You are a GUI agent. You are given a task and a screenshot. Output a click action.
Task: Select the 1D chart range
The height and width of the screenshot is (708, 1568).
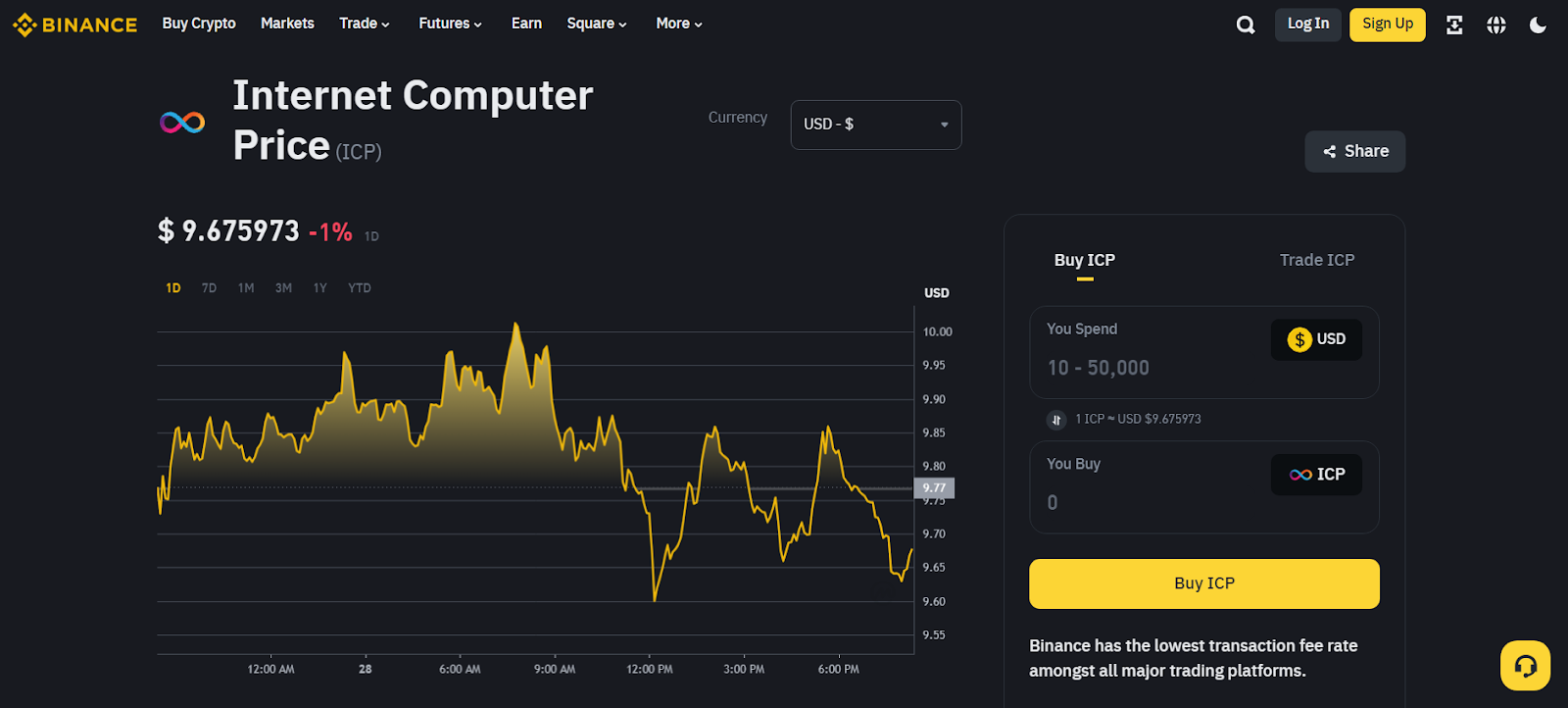point(173,288)
